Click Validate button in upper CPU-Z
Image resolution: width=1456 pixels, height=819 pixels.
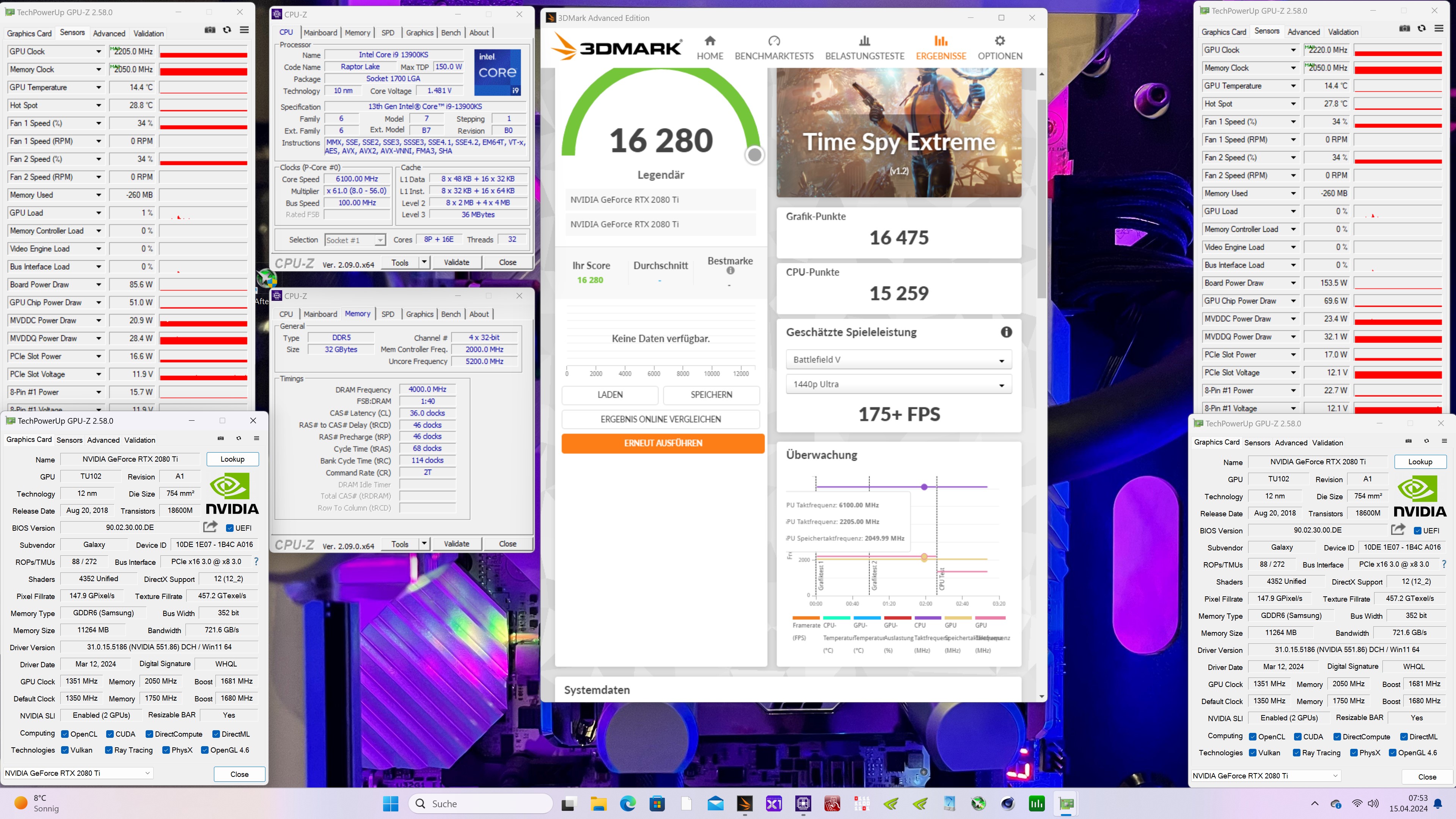pos(457,262)
